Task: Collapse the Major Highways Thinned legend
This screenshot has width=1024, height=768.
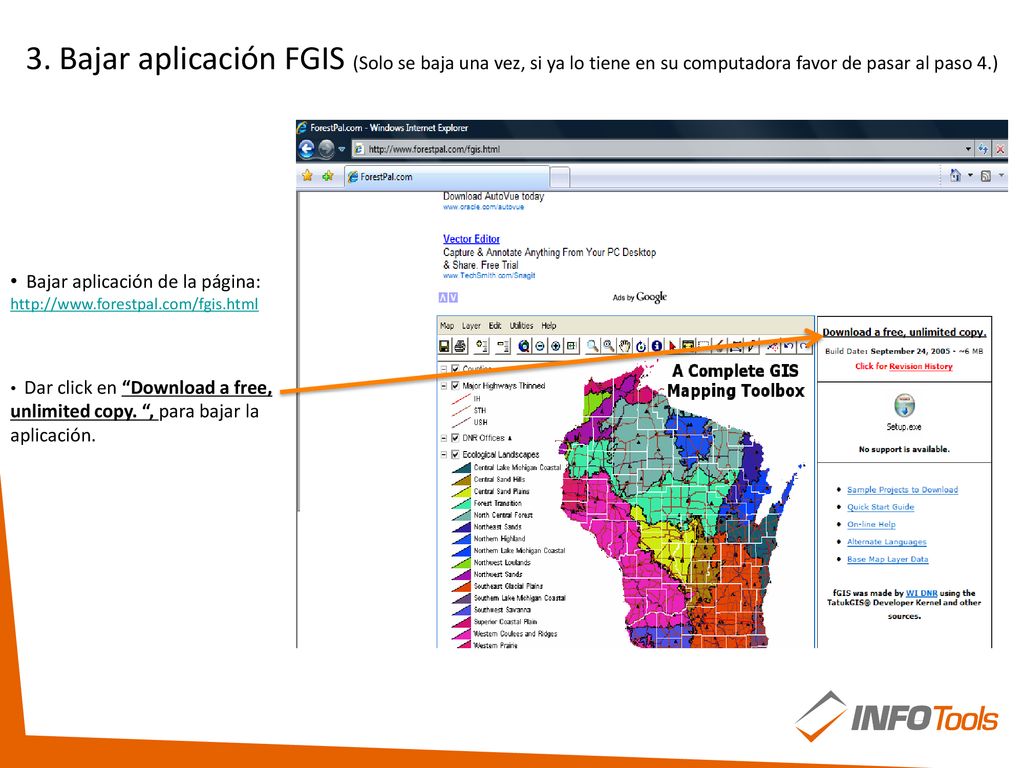Action: [443, 386]
